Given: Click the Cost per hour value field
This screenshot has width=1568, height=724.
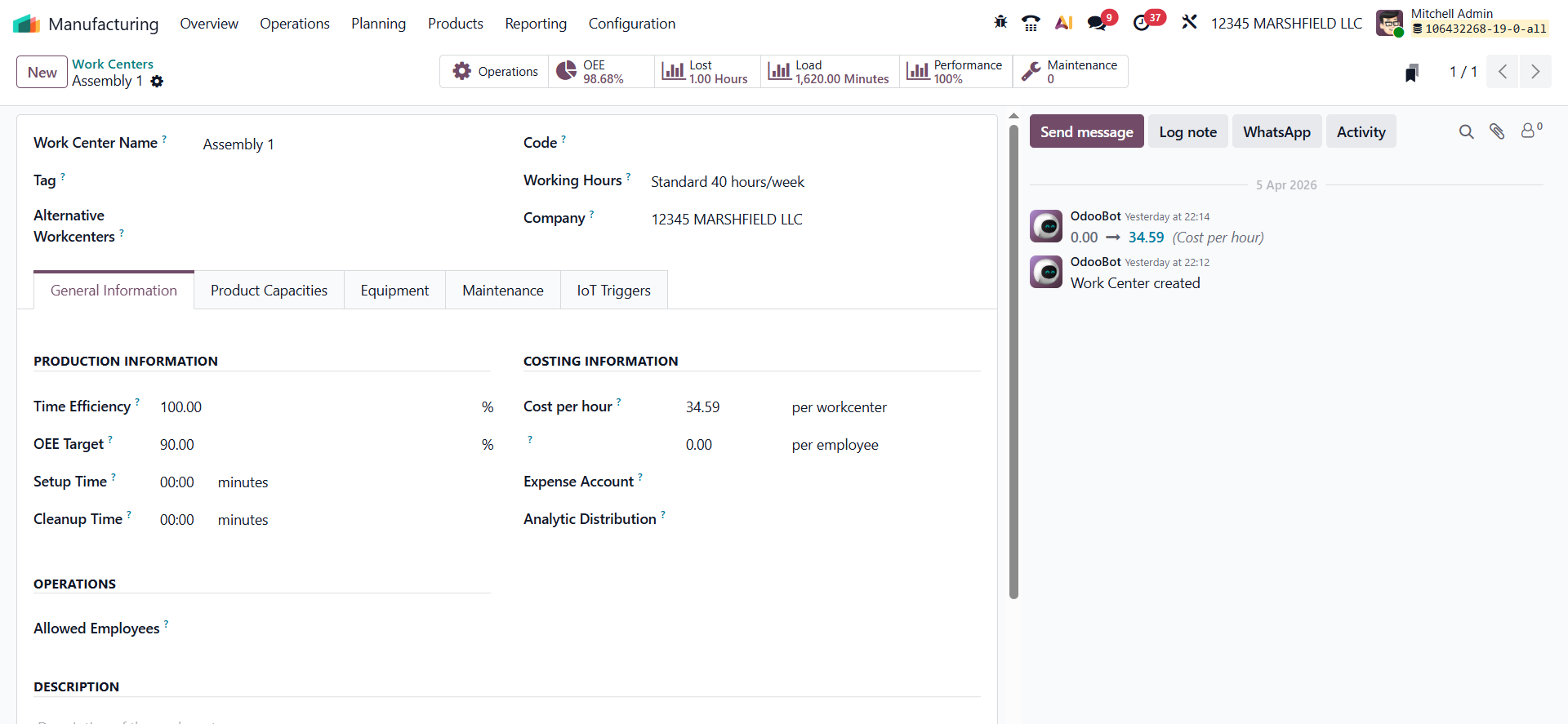Looking at the screenshot, I should (x=727, y=407).
